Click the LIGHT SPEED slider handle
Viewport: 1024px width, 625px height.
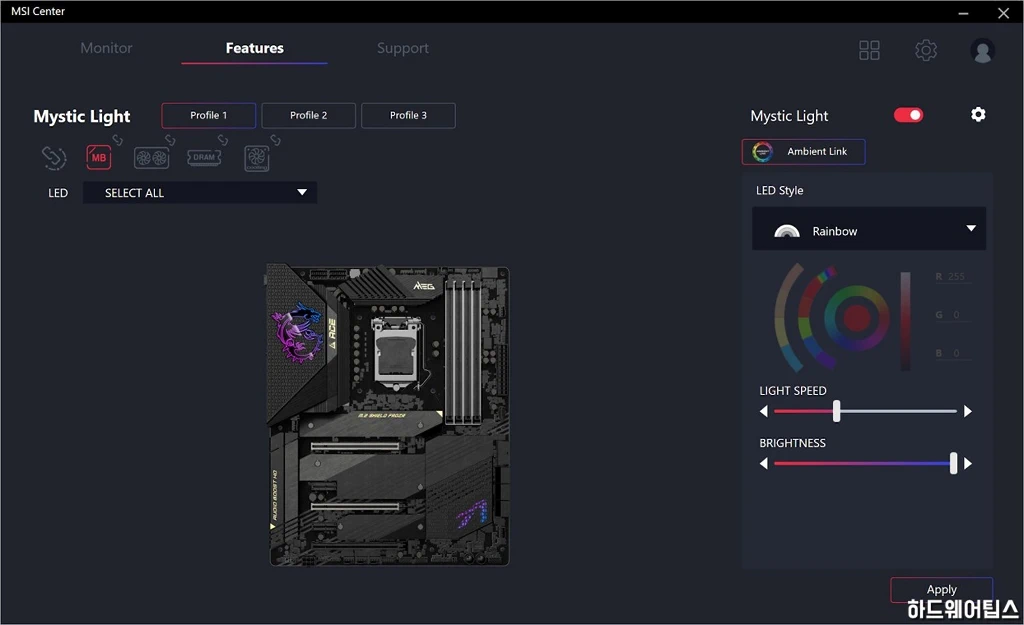coord(837,411)
